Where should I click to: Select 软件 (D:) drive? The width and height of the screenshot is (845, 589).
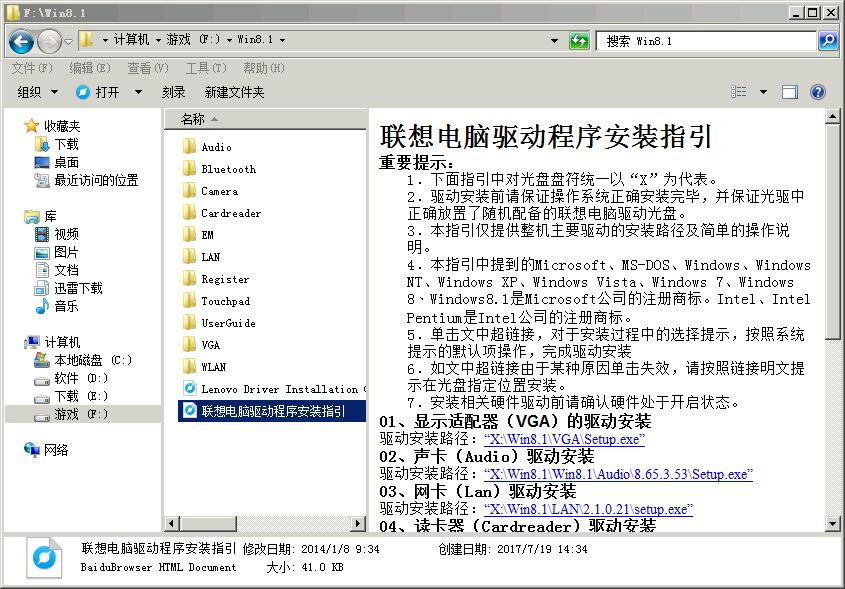click(x=71, y=378)
